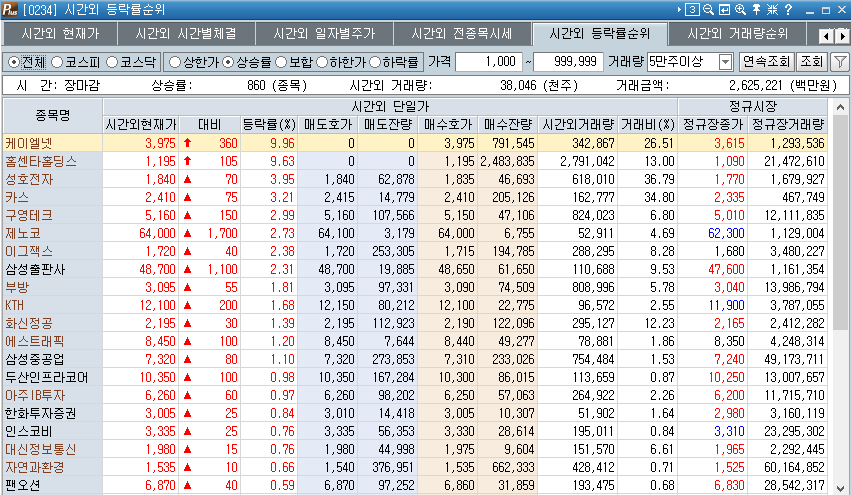
Task: Select the KTH stock name
Action: 14,305
